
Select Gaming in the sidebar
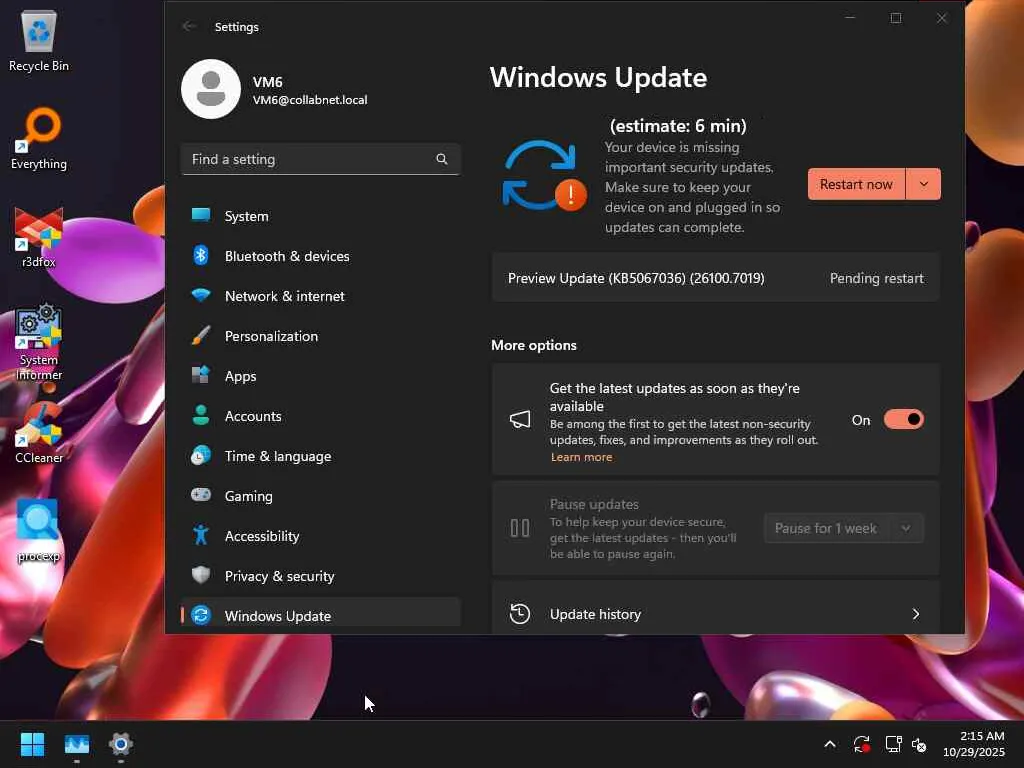(321, 496)
